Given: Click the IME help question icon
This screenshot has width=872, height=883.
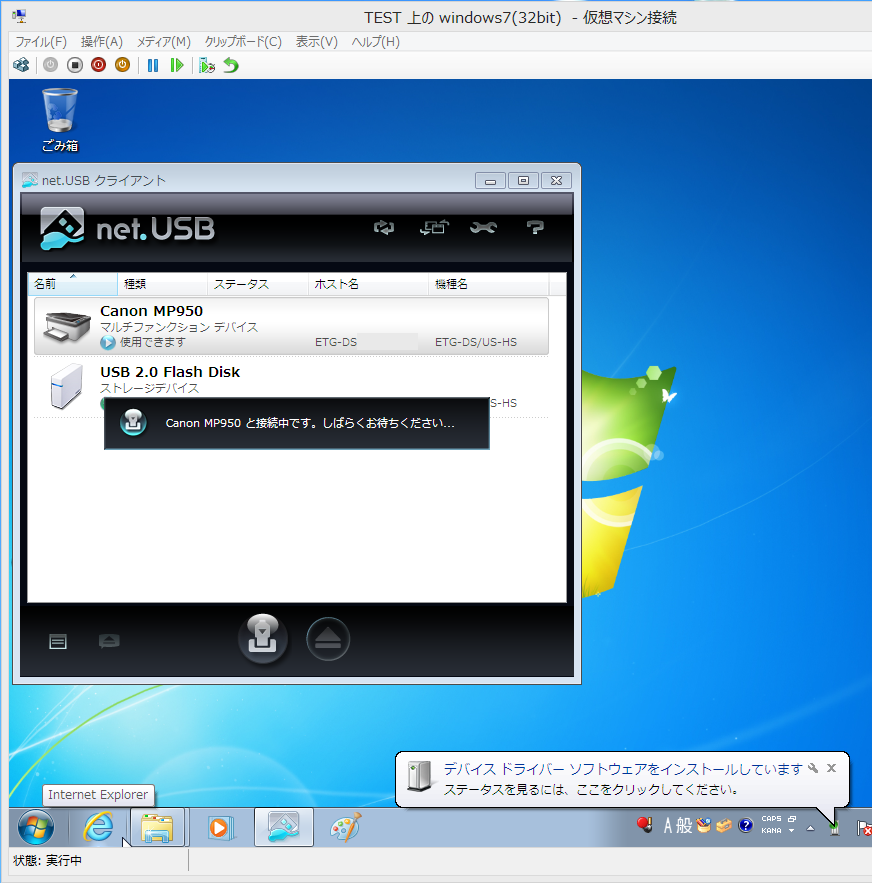Looking at the screenshot, I should tap(746, 826).
